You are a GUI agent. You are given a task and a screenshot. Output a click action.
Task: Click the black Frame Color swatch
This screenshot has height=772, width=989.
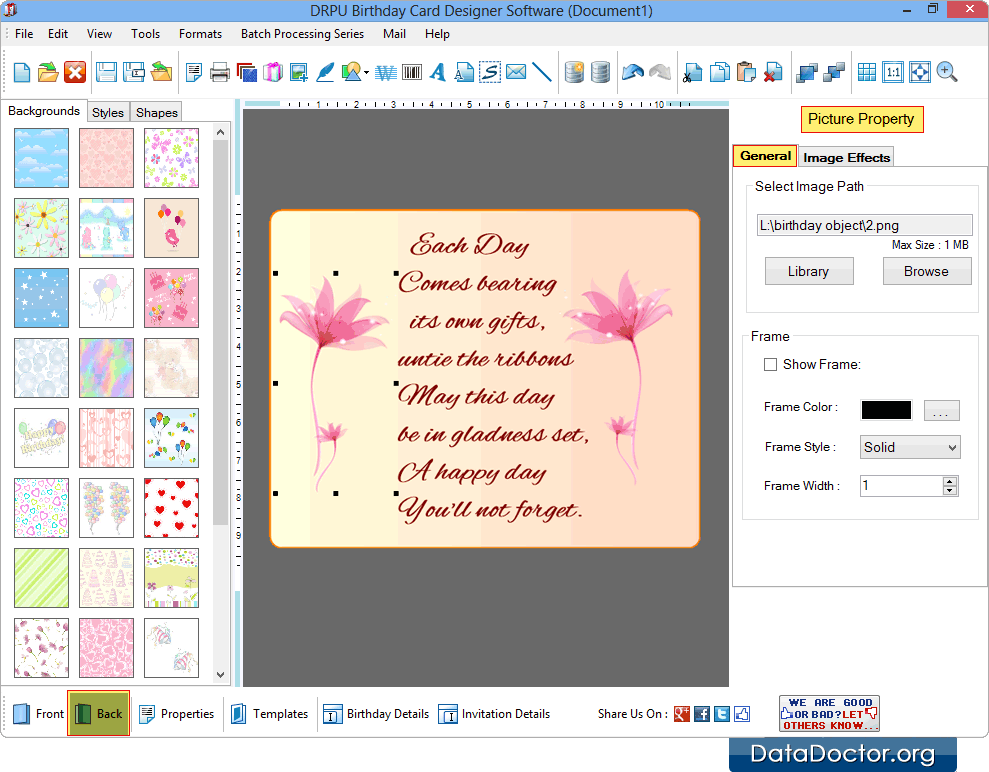click(x=886, y=410)
